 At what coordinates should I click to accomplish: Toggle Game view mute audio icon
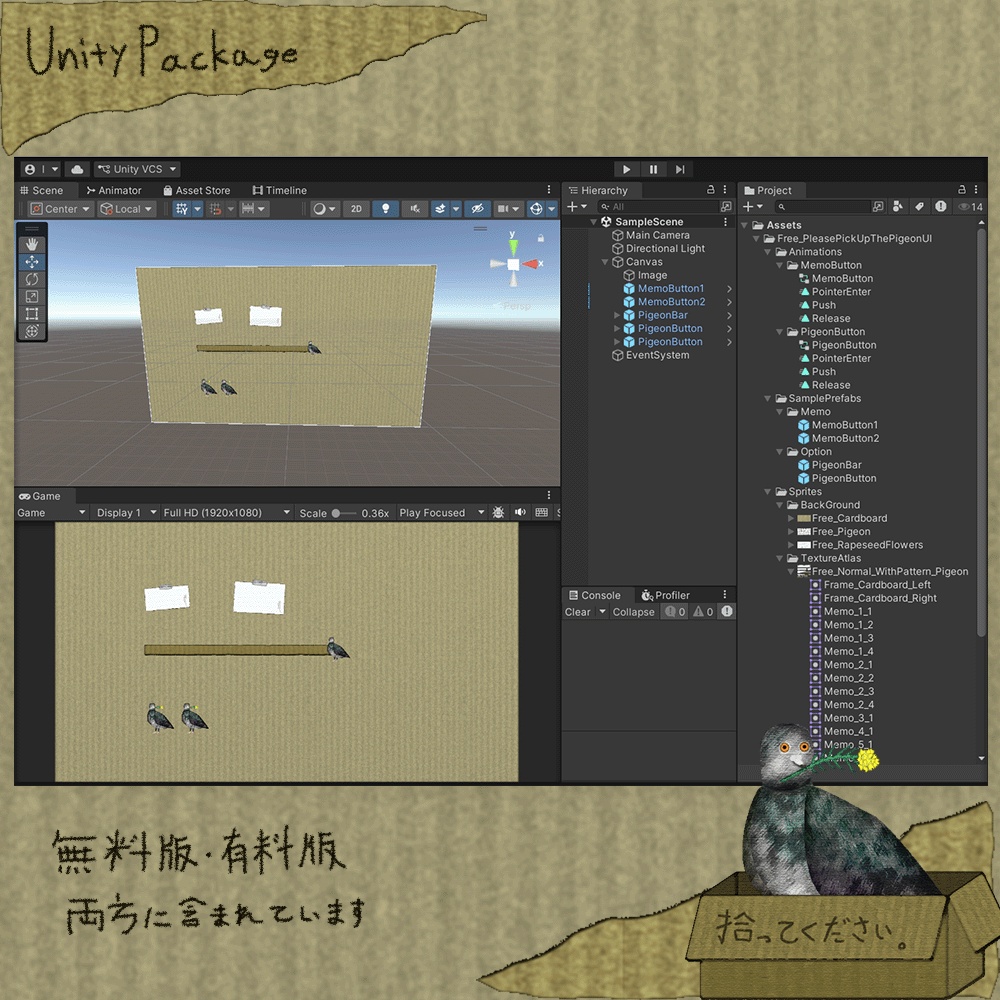tap(520, 513)
